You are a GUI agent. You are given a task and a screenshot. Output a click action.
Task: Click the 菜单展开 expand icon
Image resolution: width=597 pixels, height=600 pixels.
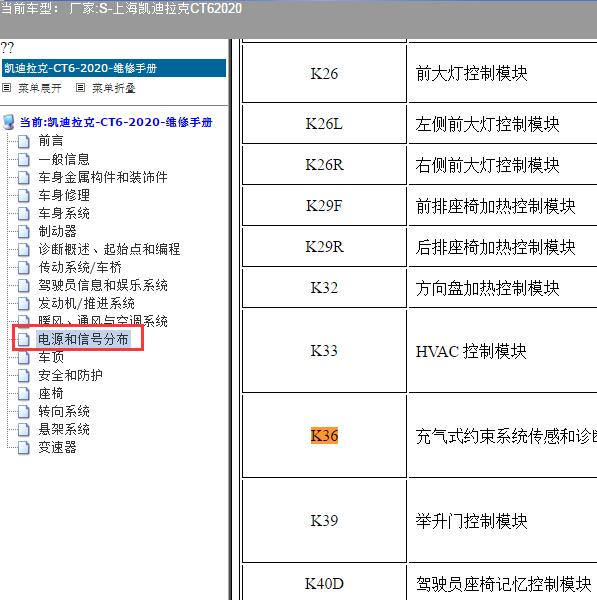coord(6,88)
